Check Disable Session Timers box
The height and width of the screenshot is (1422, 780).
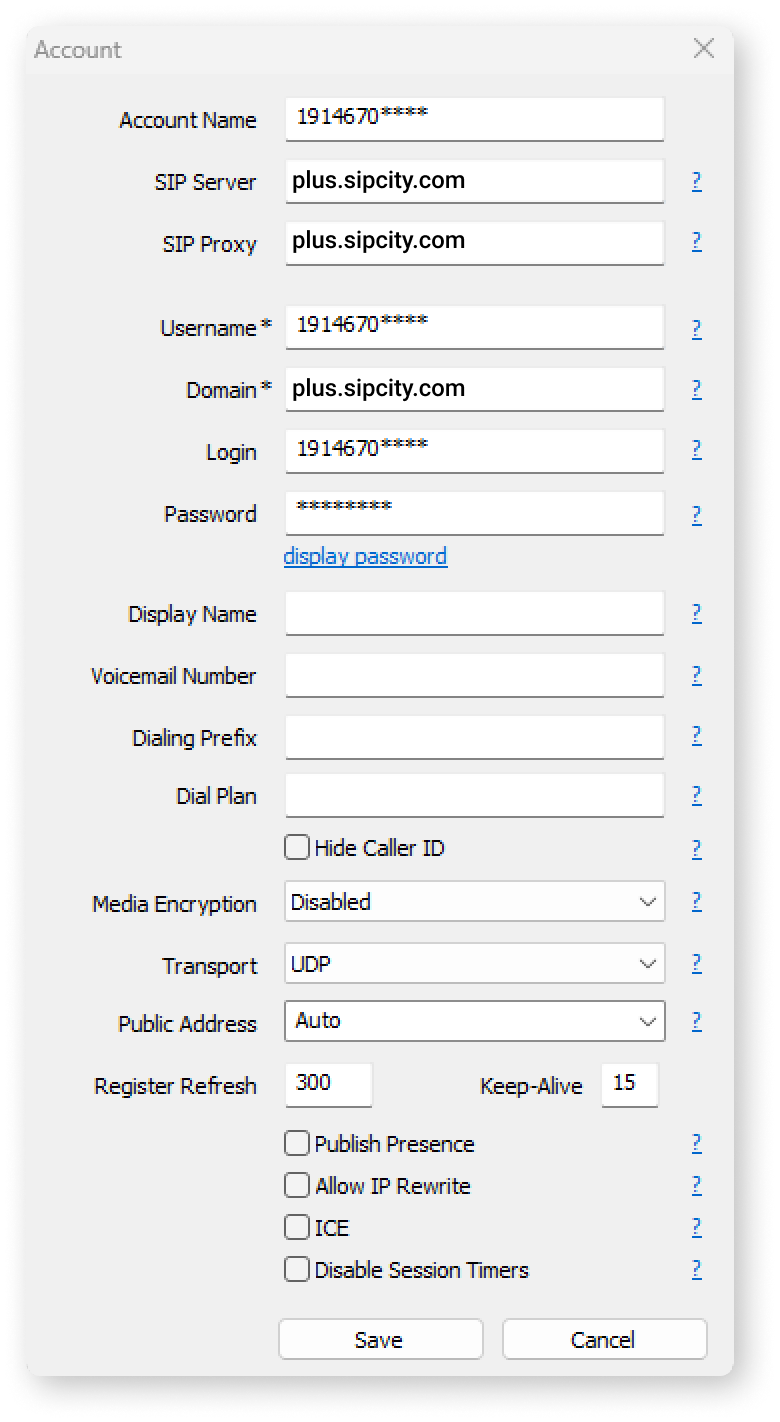297,1269
